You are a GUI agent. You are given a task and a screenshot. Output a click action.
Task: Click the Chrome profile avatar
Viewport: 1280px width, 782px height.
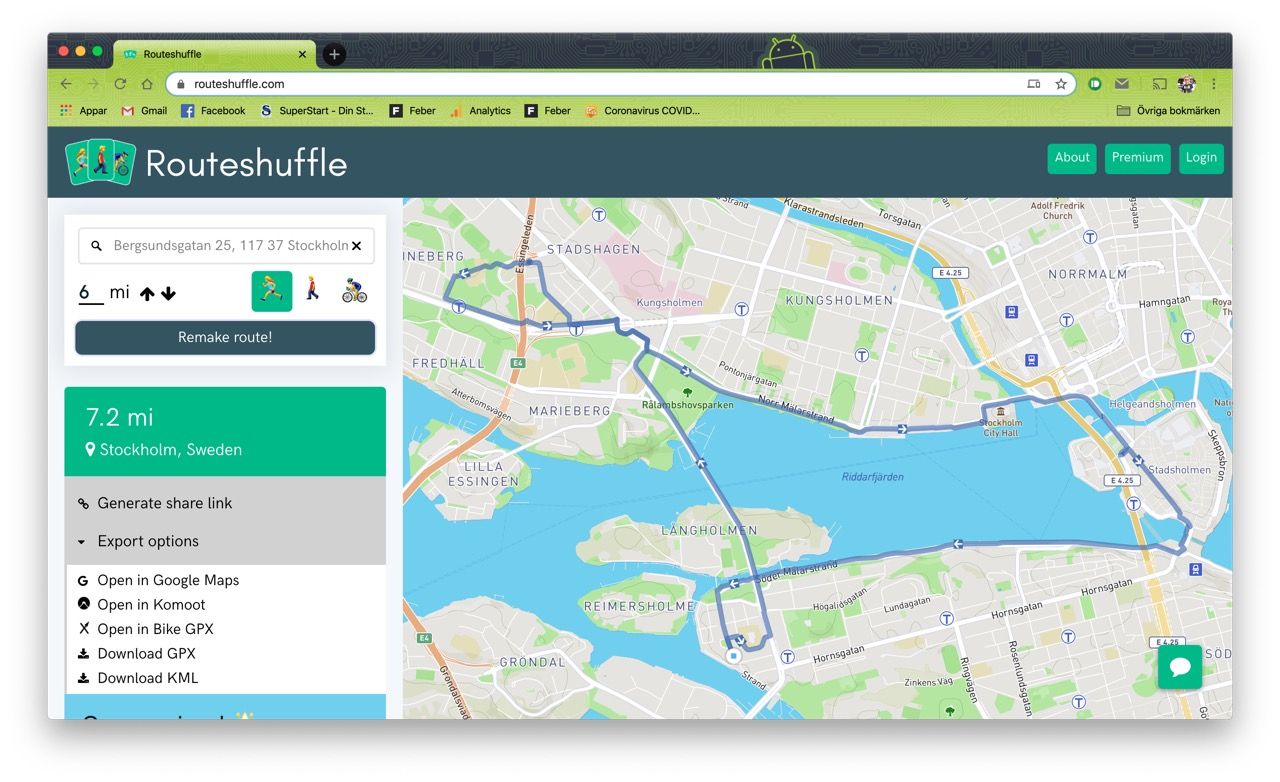pos(1187,84)
